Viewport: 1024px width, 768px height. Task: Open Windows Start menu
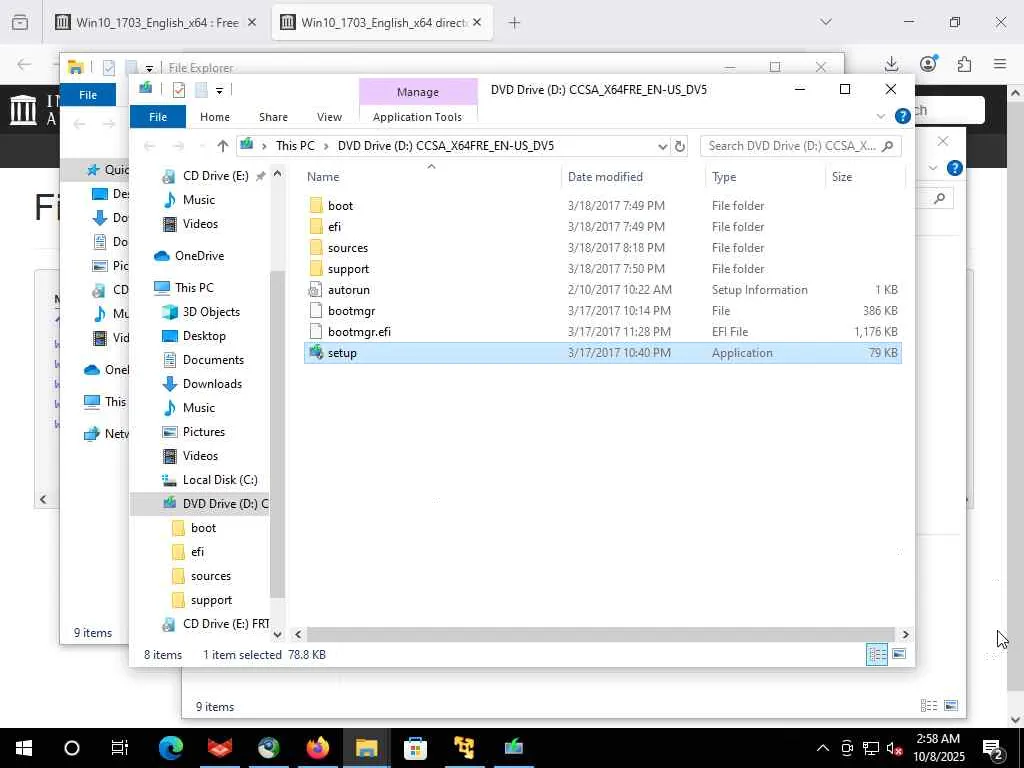(24, 748)
